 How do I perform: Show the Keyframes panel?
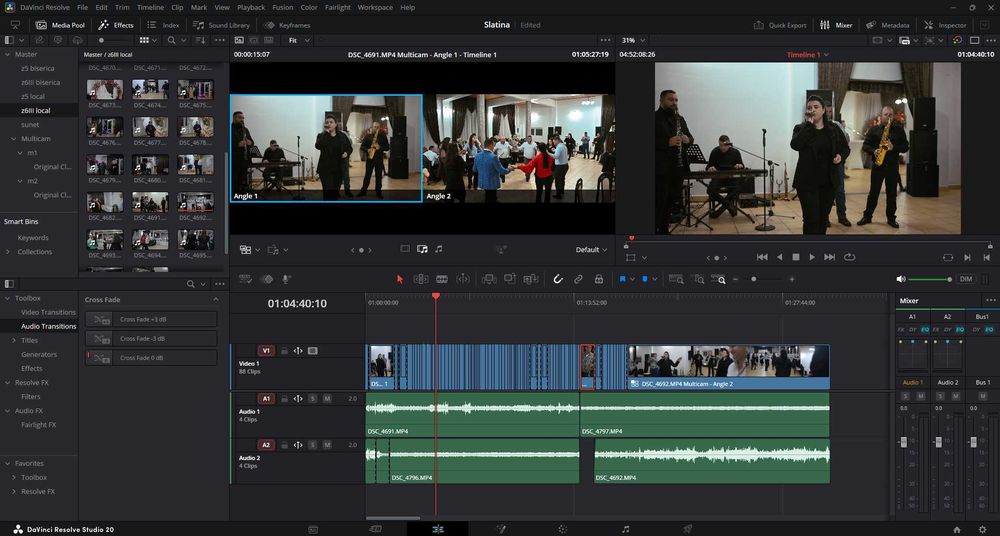point(287,25)
